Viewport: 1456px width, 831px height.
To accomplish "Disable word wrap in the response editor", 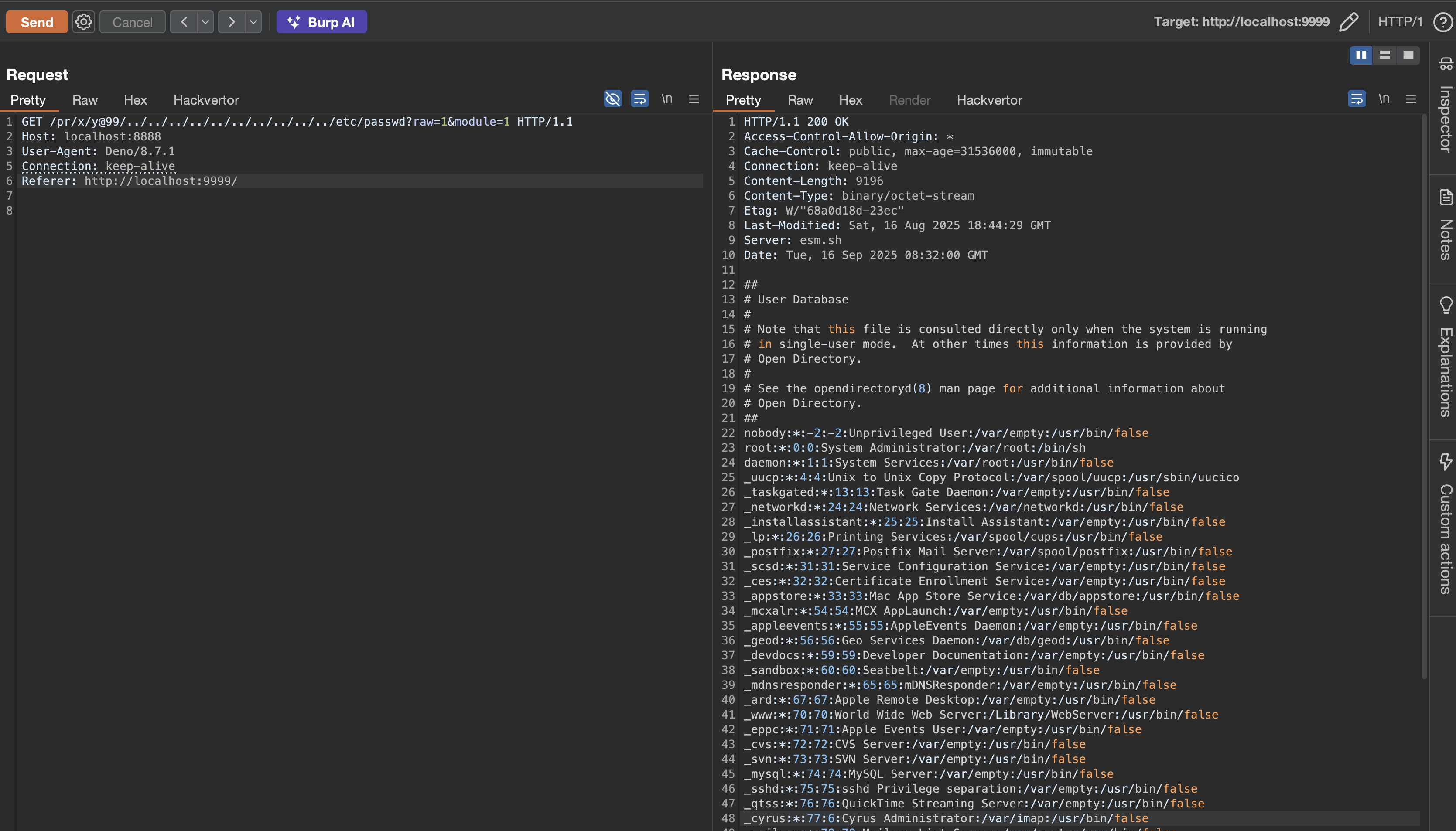I will point(1357,98).
